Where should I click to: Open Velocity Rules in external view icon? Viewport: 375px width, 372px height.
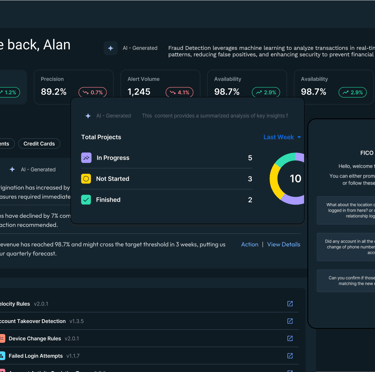coord(290,304)
